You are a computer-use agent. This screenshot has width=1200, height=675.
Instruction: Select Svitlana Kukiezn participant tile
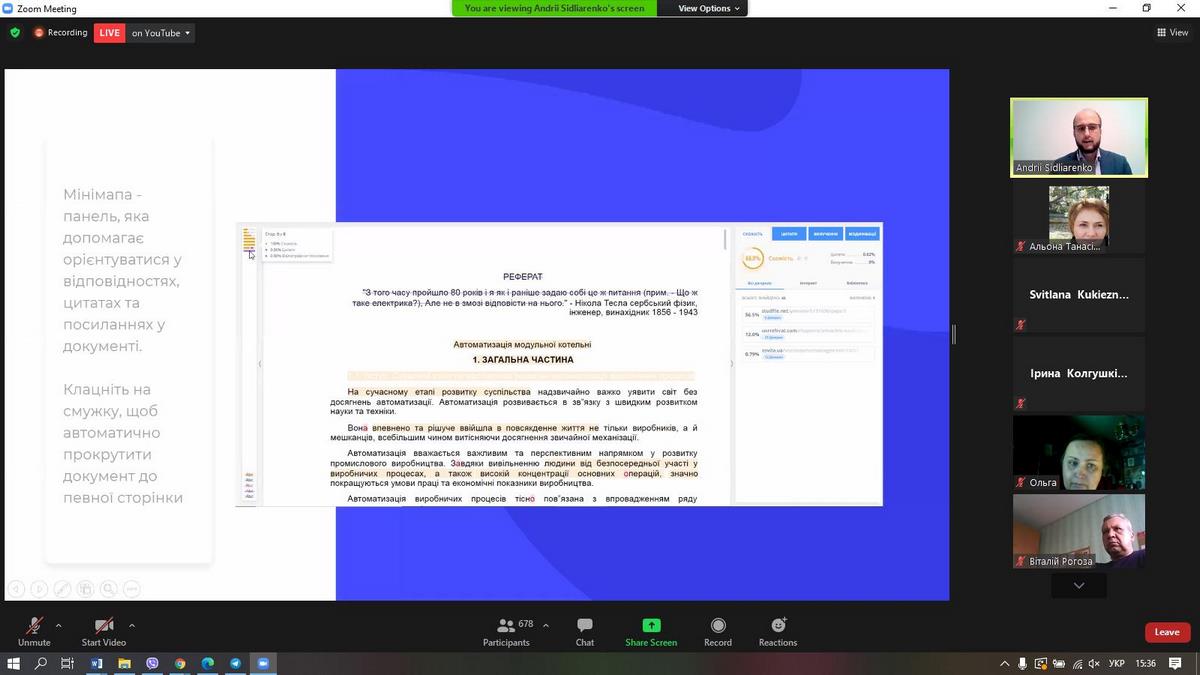click(x=1078, y=295)
